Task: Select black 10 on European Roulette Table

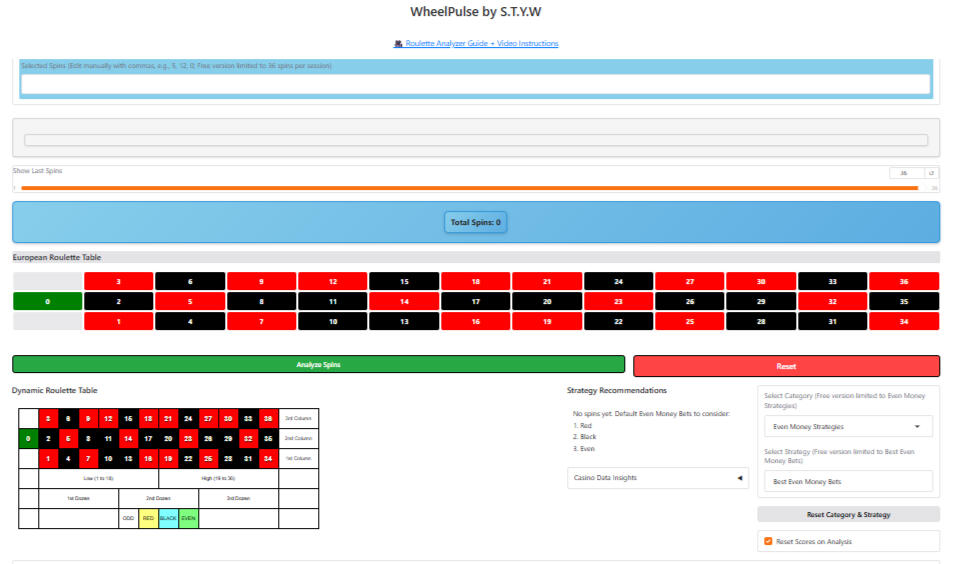Action: click(333, 321)
